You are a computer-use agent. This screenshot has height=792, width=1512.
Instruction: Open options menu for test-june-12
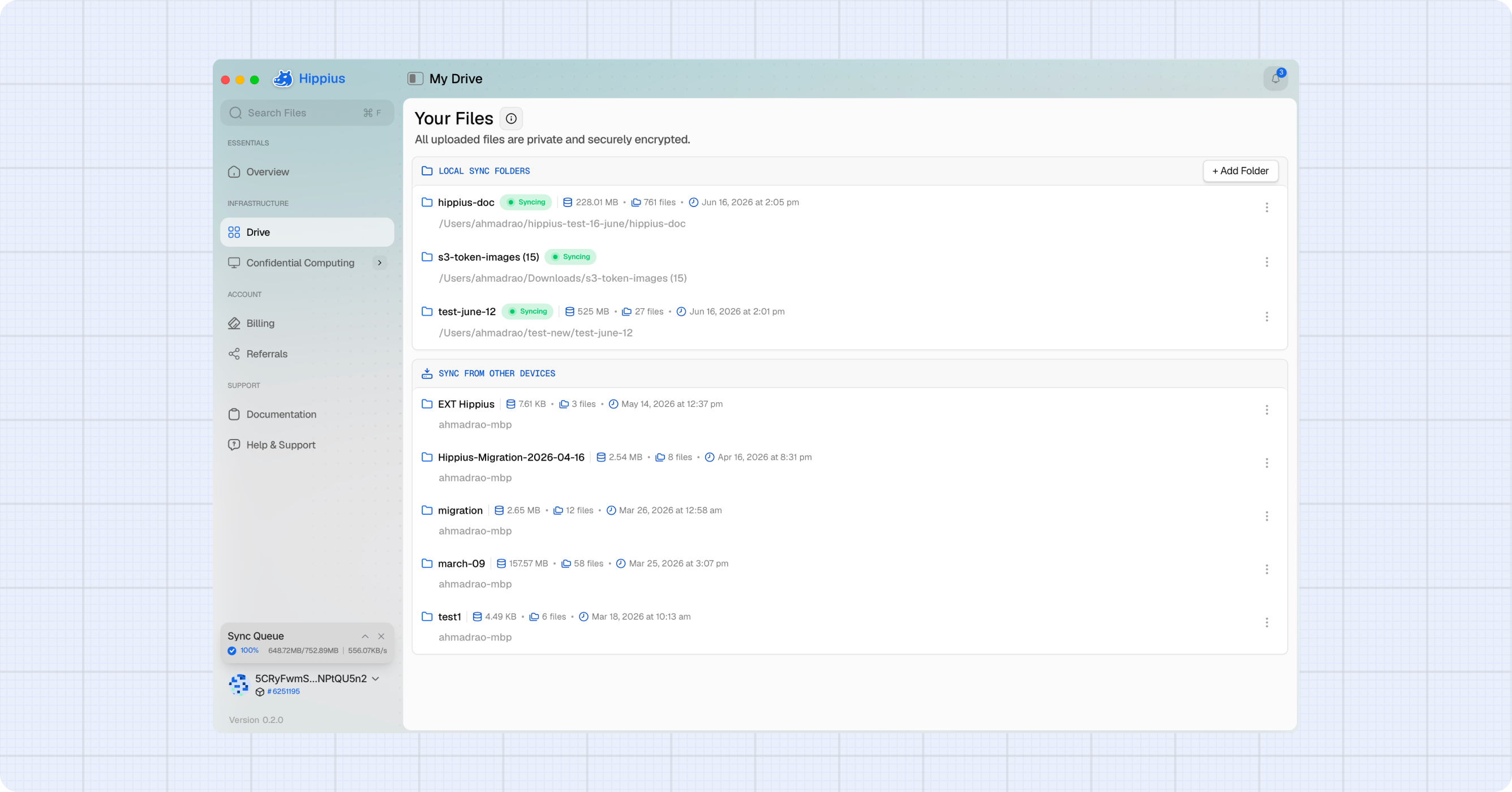pos(1266,316)
